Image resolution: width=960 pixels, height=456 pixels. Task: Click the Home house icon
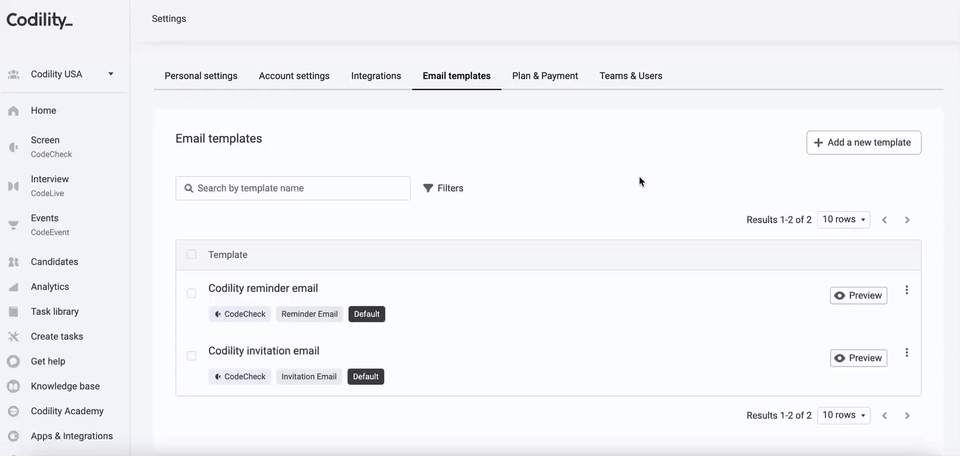(13, 111)
